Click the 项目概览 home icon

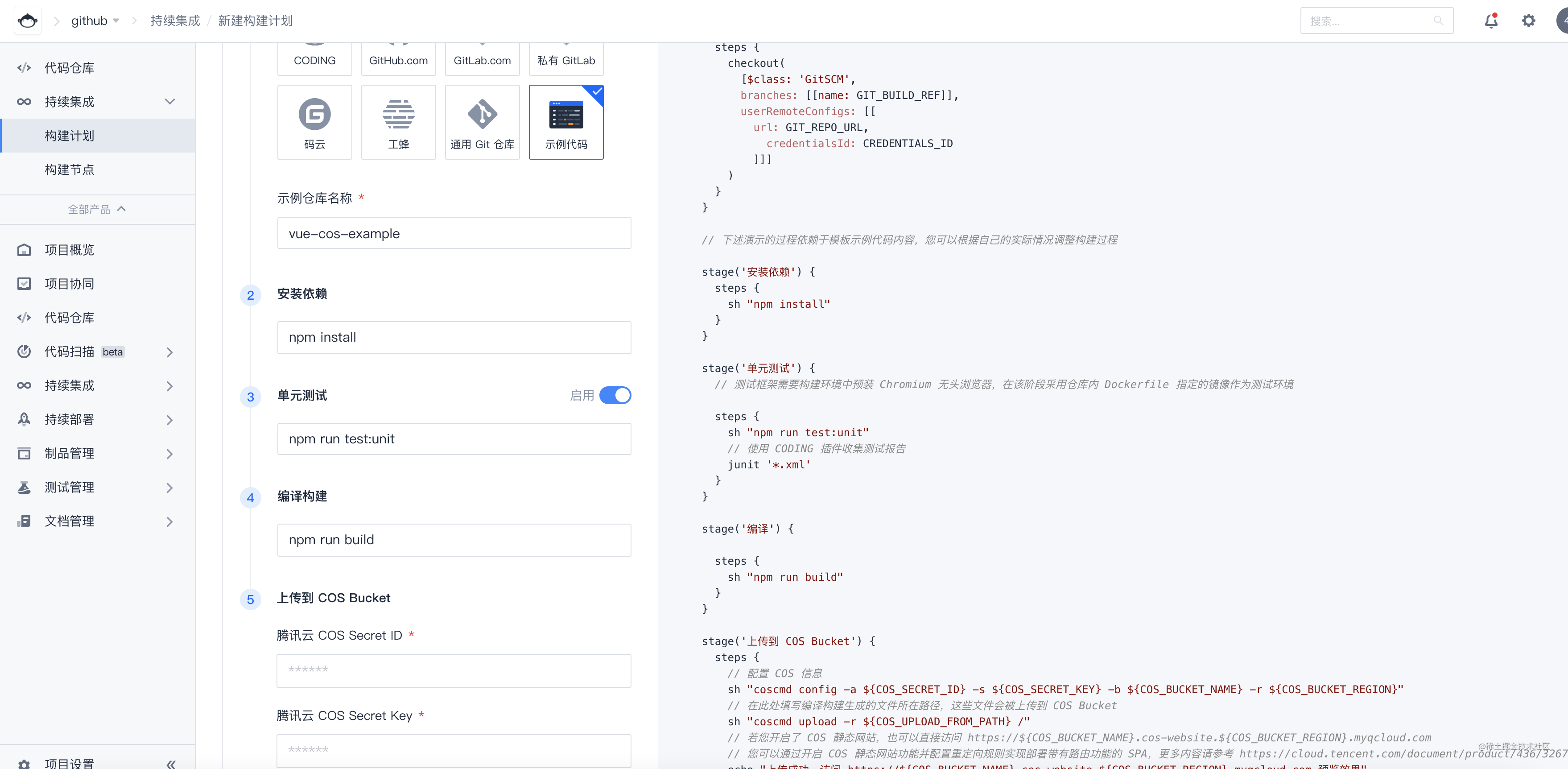click(x=25, y=250)
